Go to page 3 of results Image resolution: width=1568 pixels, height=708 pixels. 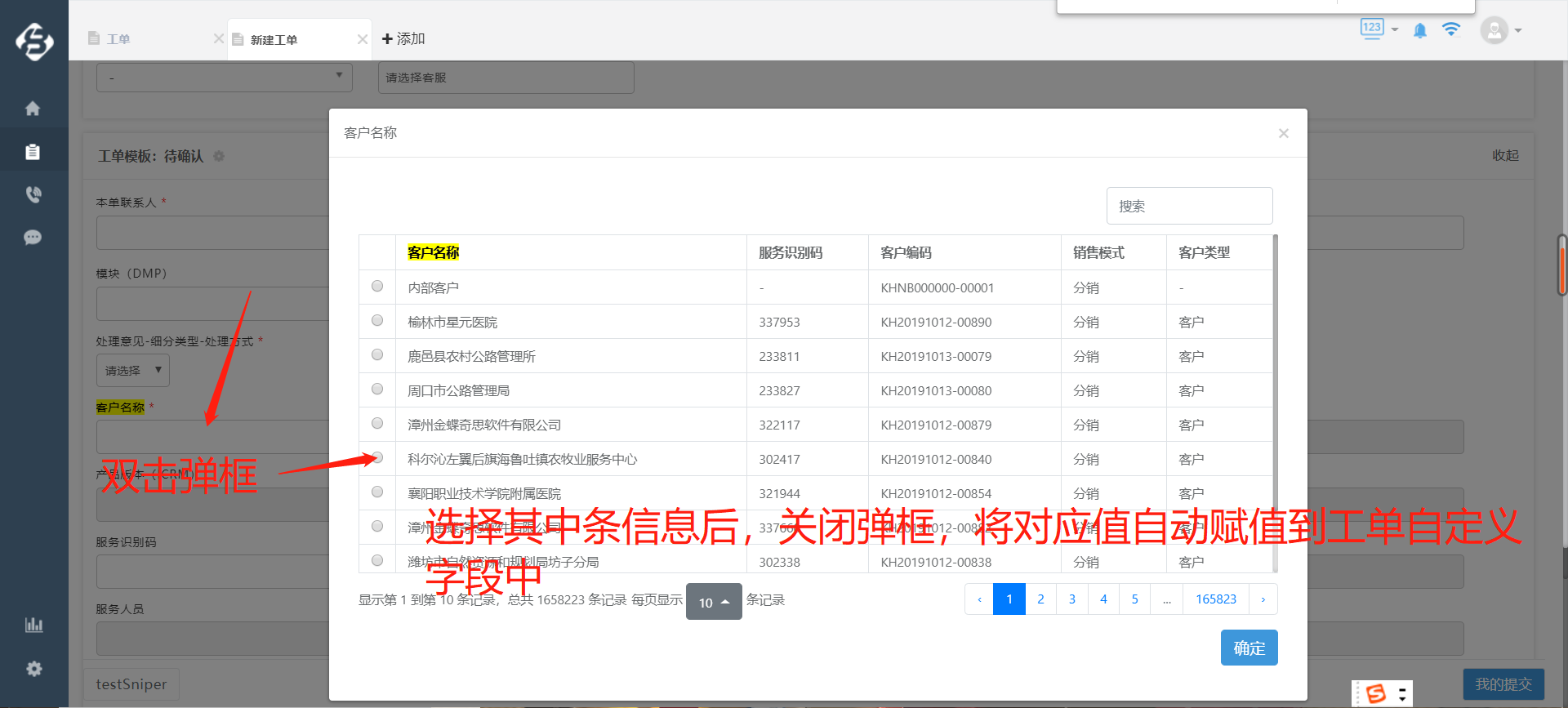point(1071,599)
